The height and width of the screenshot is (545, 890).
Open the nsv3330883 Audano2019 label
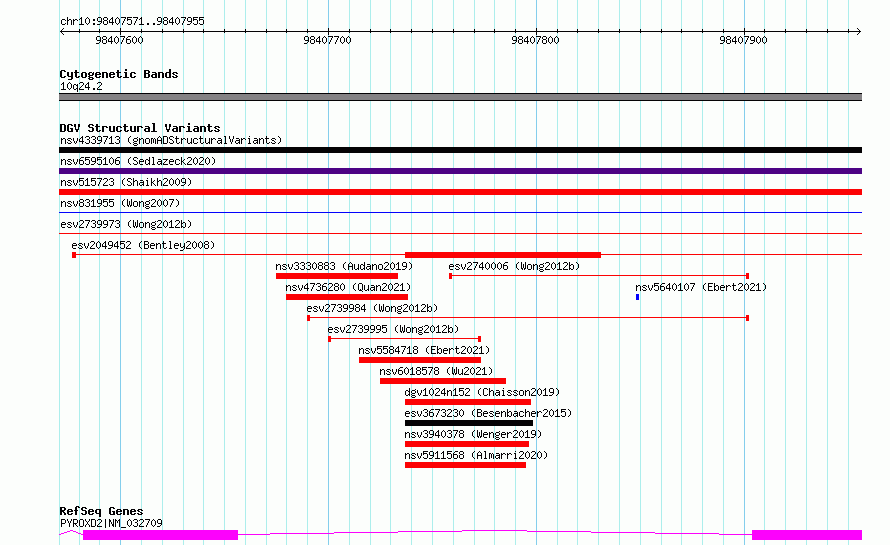coord(344,266)
